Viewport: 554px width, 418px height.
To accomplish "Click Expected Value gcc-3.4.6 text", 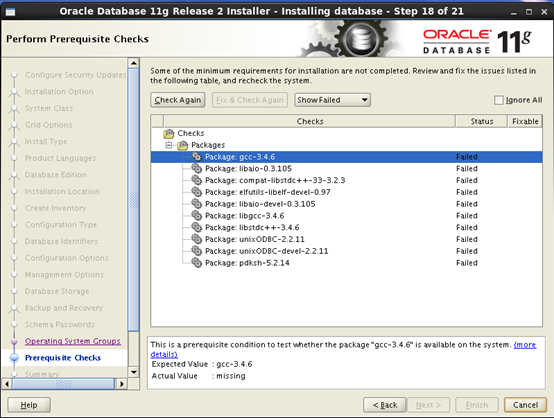I will [234, 364].
